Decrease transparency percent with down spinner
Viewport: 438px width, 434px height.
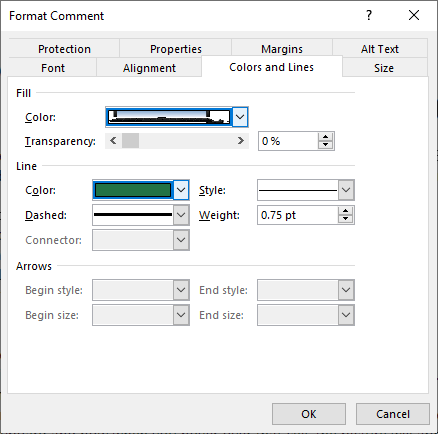pyautogui.click(x=326, y=145)
